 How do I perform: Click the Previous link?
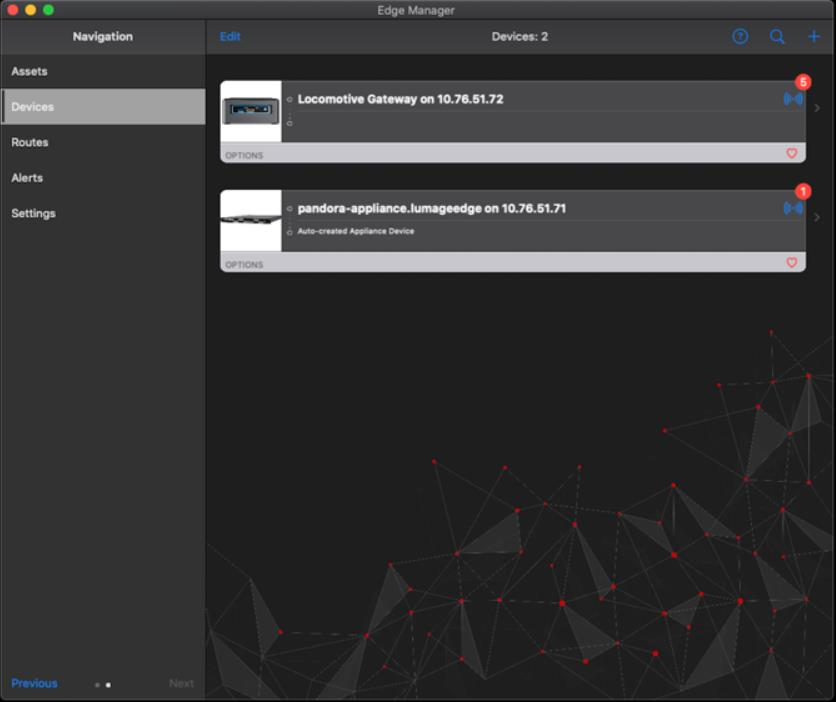(x=35, y=684)
